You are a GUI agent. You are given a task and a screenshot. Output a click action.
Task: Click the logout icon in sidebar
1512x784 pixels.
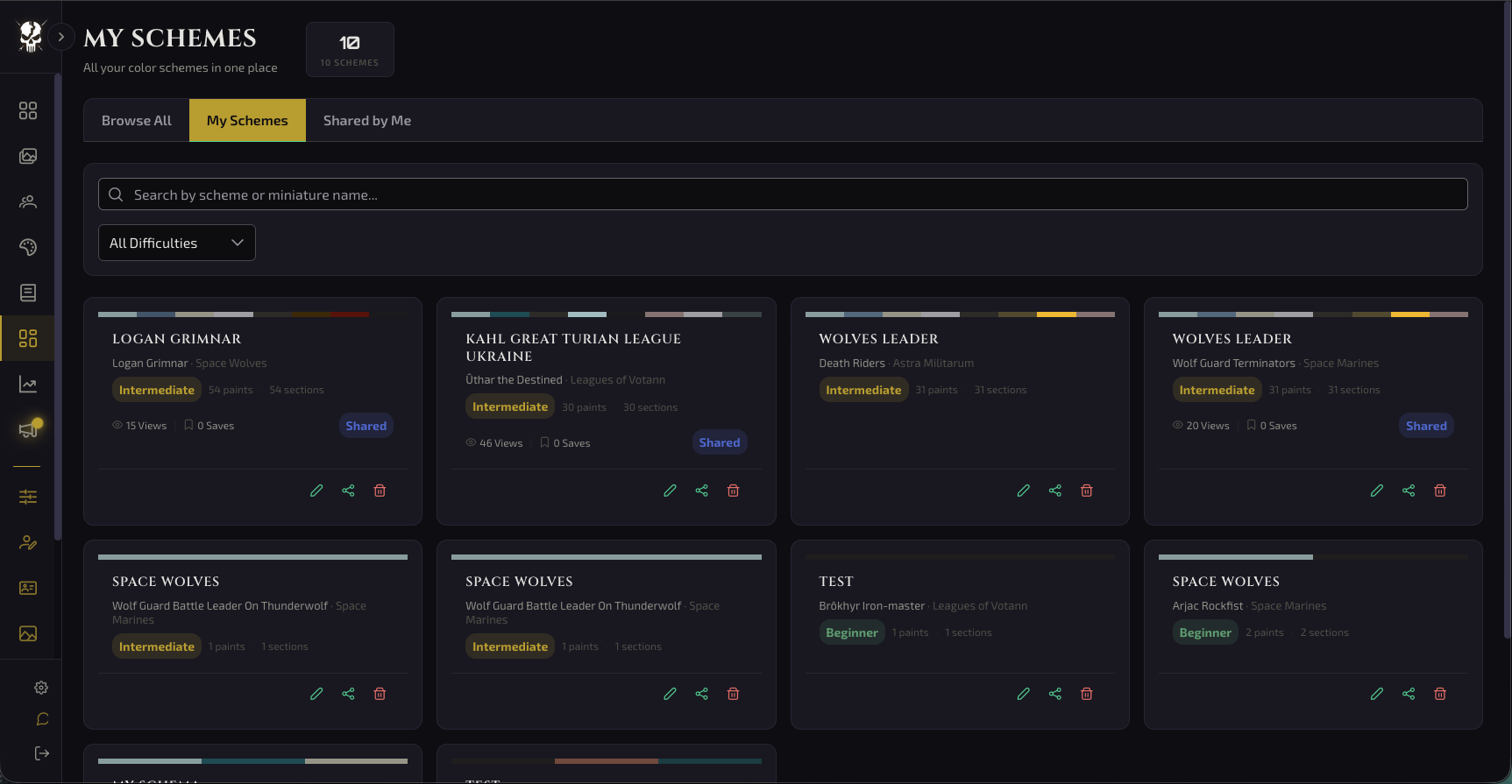[x=42, y=753]
